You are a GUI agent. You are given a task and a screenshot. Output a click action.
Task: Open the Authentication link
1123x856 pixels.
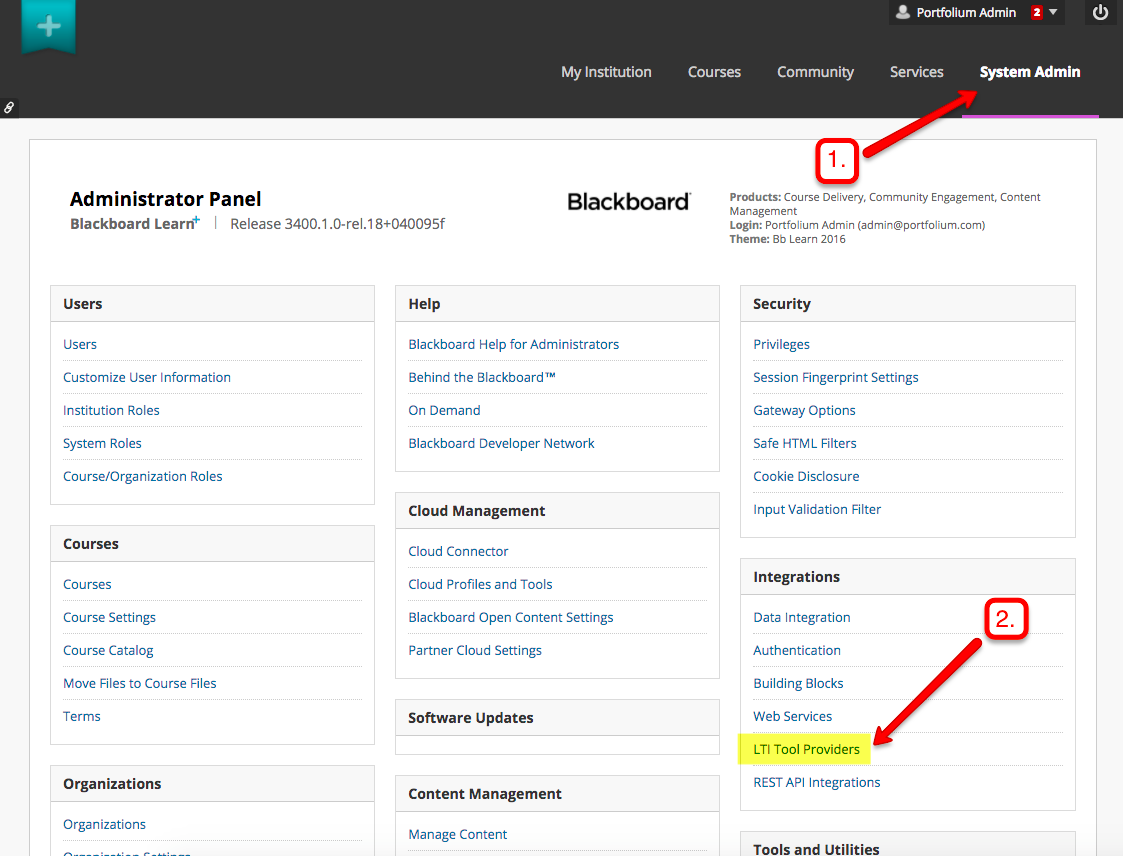[x=797, y=650]
